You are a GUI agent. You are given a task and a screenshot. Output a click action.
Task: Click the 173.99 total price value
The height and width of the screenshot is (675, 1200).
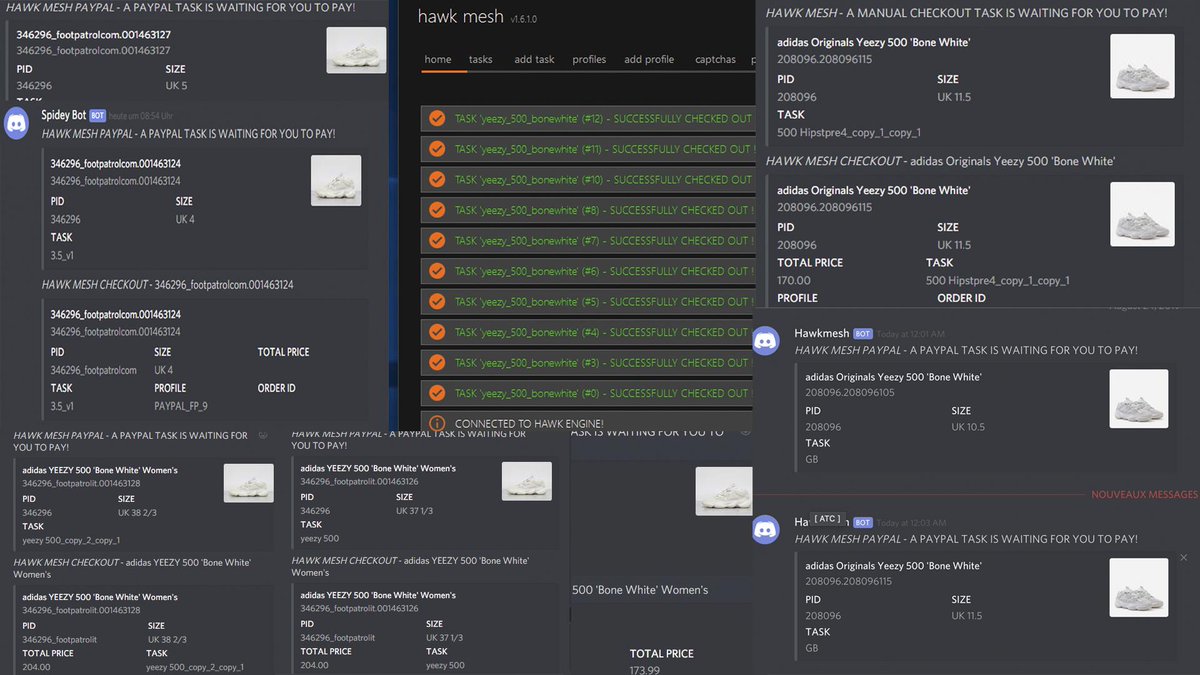pyautogui.click(x=644, y=669)
